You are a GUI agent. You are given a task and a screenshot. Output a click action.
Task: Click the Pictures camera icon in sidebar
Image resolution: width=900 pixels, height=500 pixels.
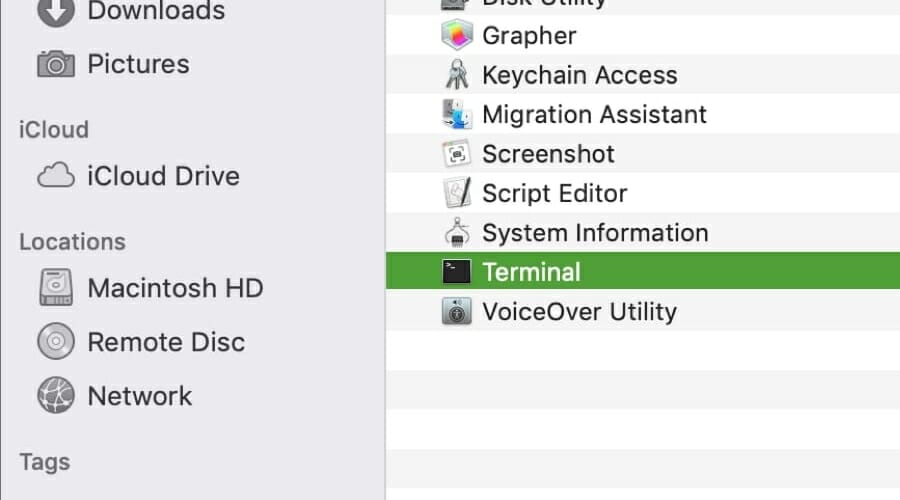[x=56, y=64]
